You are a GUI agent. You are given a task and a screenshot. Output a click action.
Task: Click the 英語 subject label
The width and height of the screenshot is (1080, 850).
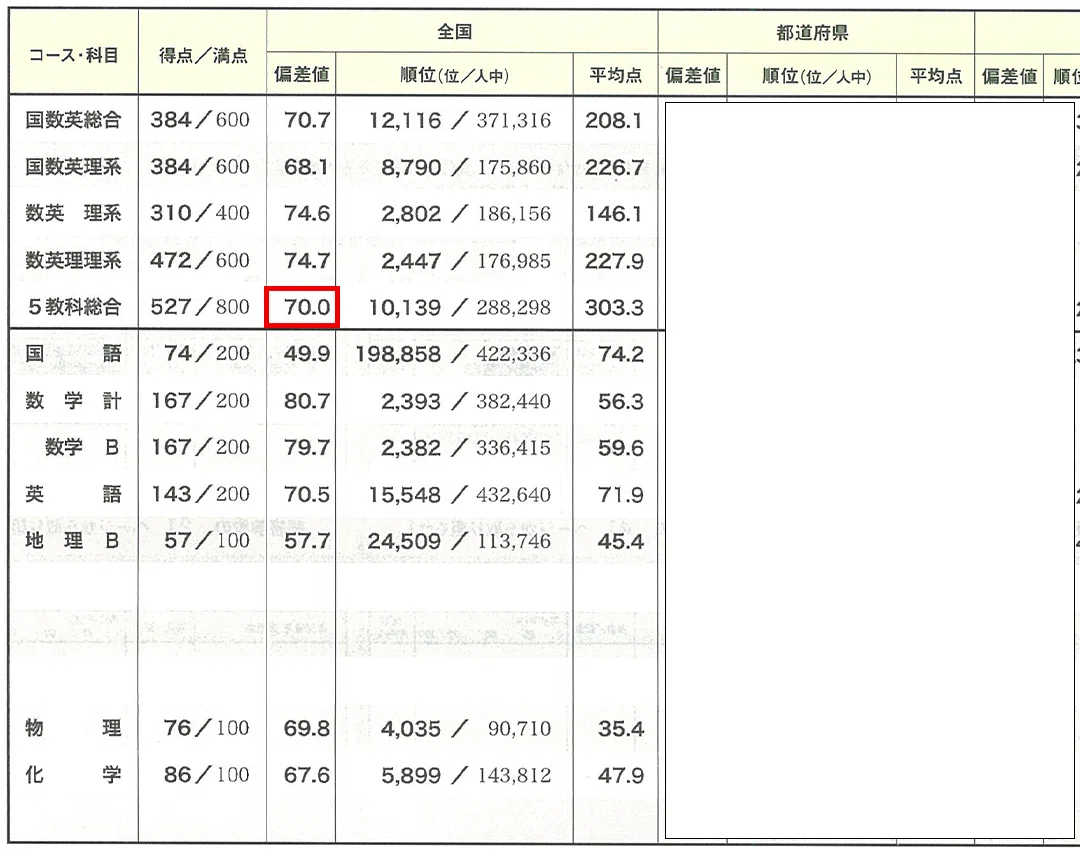coord(73,494)
